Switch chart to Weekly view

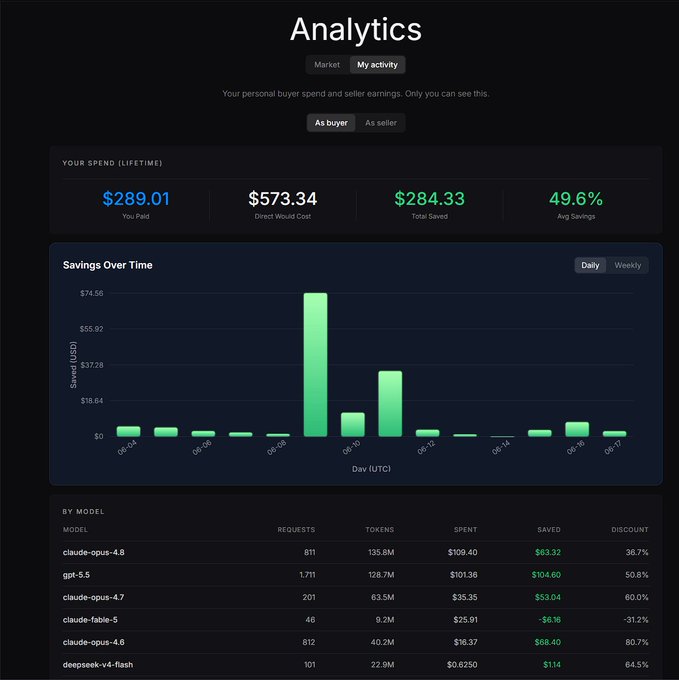627,265
